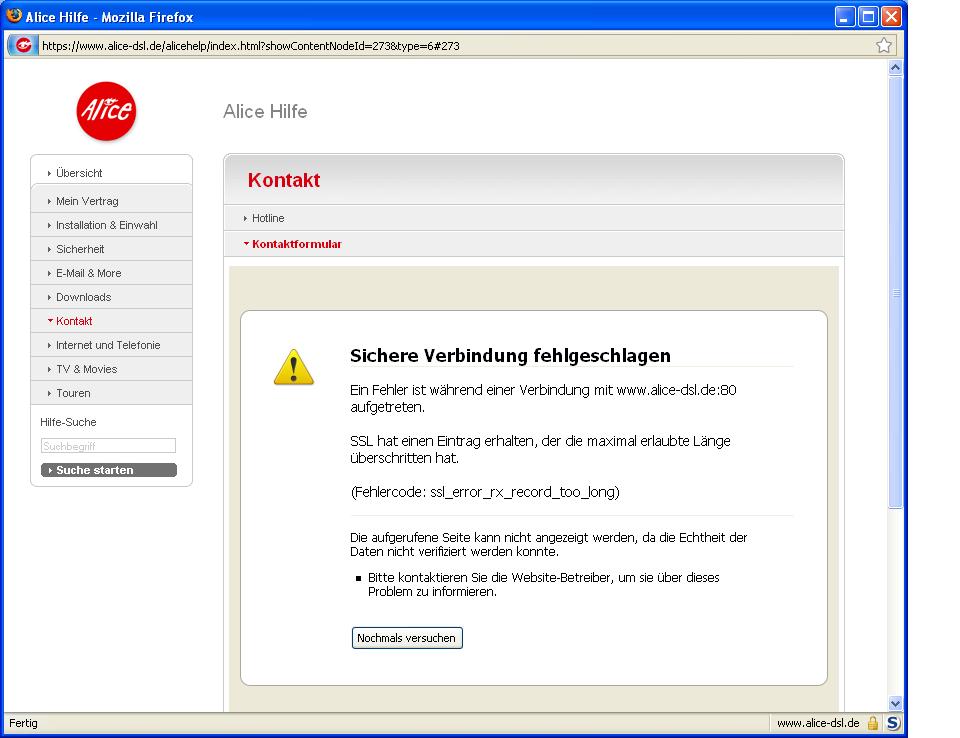Click the S add-on icon in status bar
The width and height of the screenshot is (960, 738).
click(x=892, y=723)
